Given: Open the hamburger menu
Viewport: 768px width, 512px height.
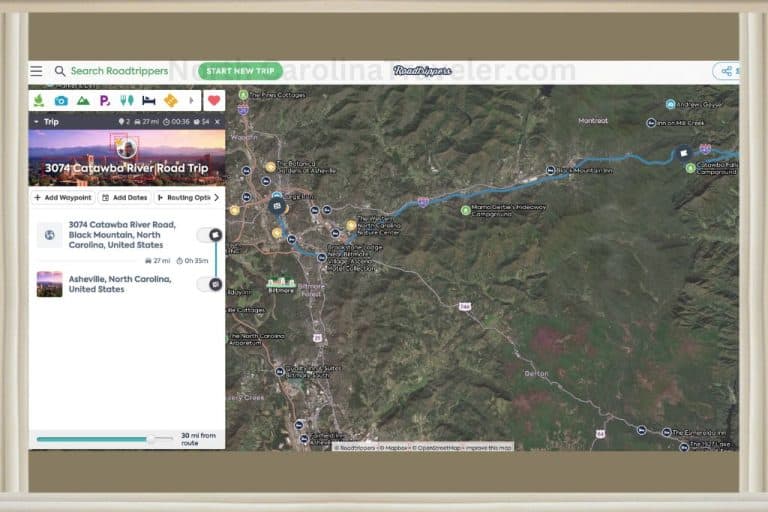Looking at the screenshot, I should (x=36, y=71).
